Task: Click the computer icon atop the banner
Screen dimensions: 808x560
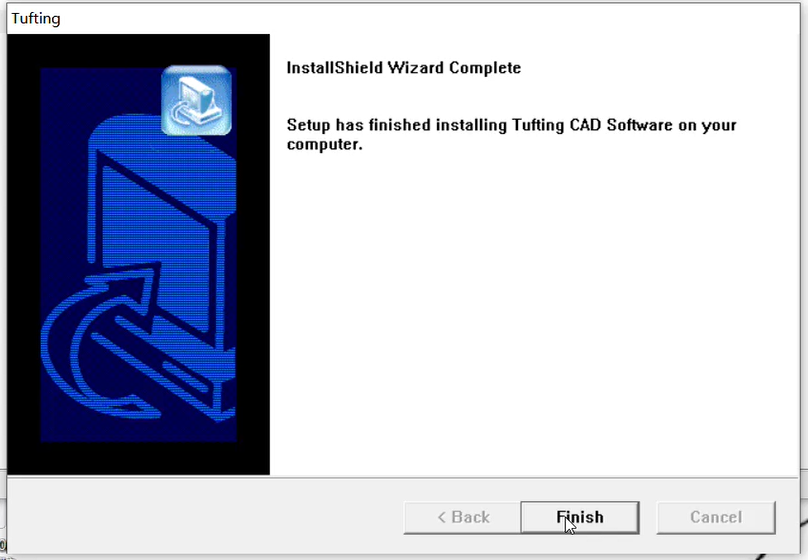Action: click(196, 100)
